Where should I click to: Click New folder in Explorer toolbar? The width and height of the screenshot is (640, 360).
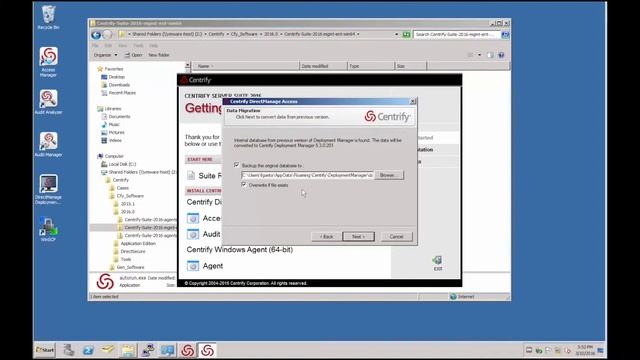[159, 55]
